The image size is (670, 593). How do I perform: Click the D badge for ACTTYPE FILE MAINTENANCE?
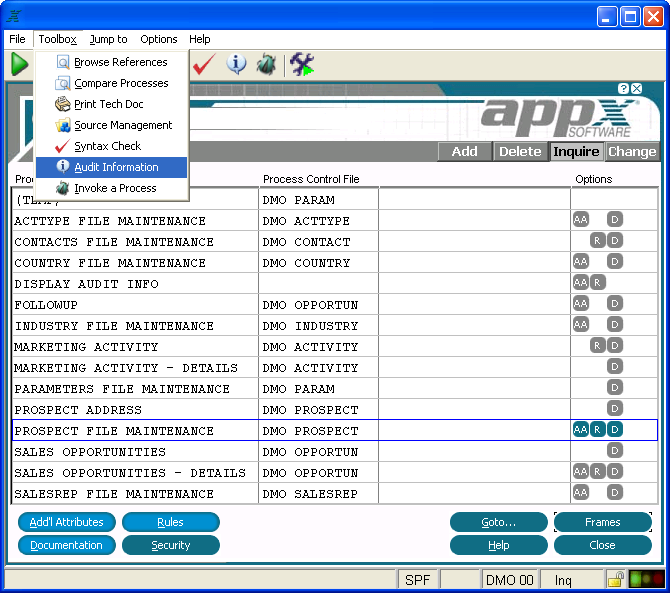point(615,220)
